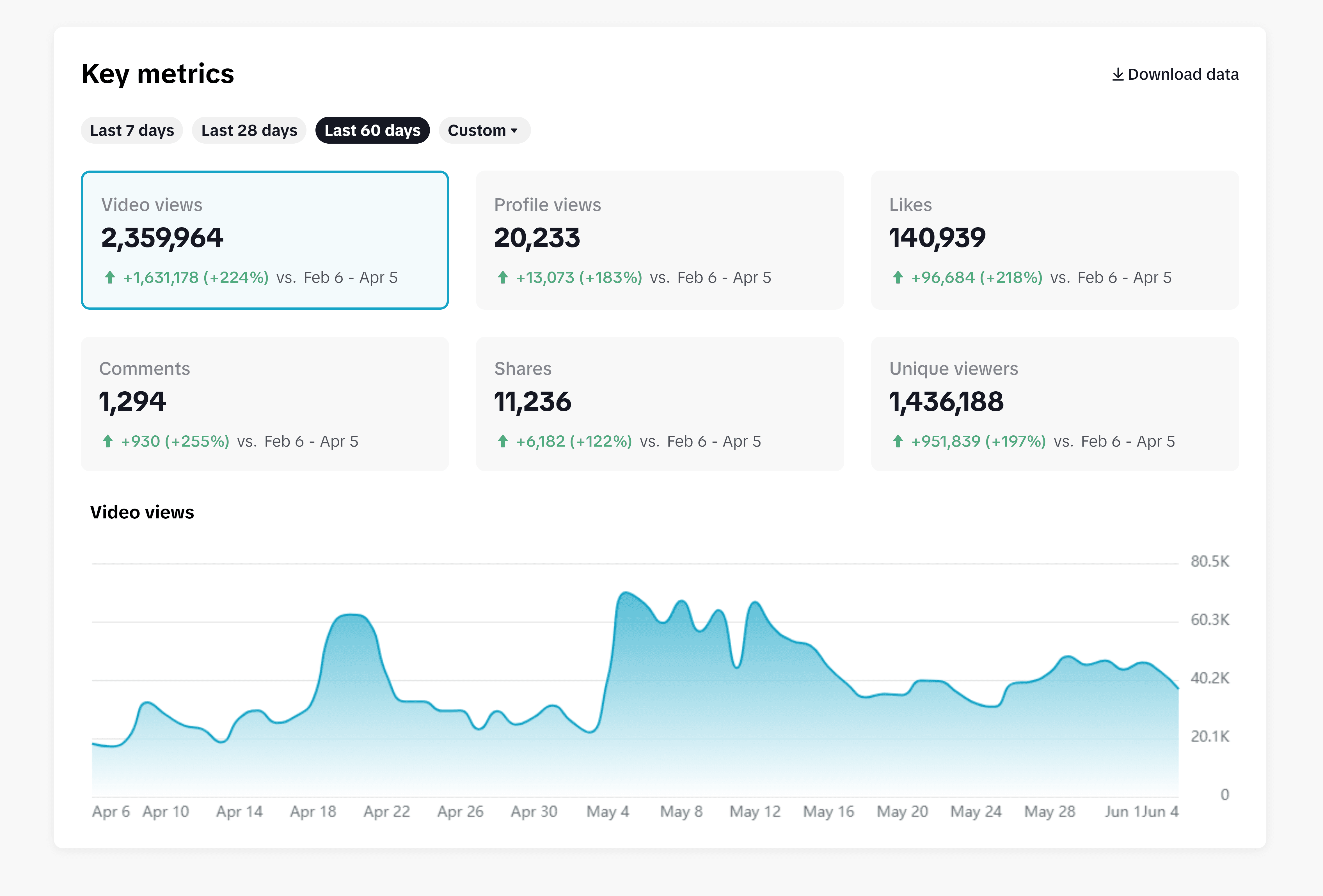Show the Comments metric chart
This screenshot has width=1323, height=896.
click(265, 404)
